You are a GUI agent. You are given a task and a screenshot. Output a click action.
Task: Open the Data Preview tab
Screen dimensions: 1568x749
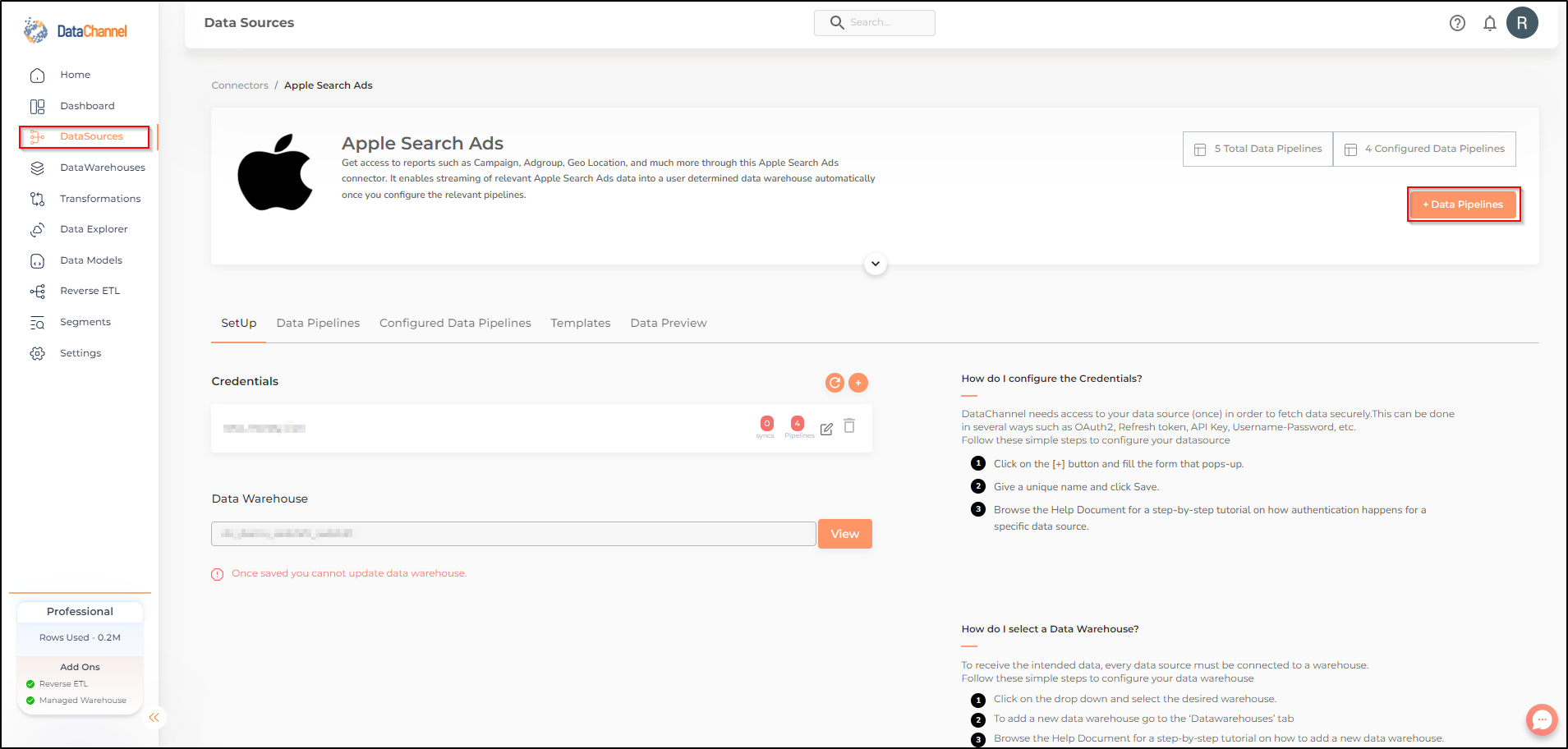pos(669,323)
